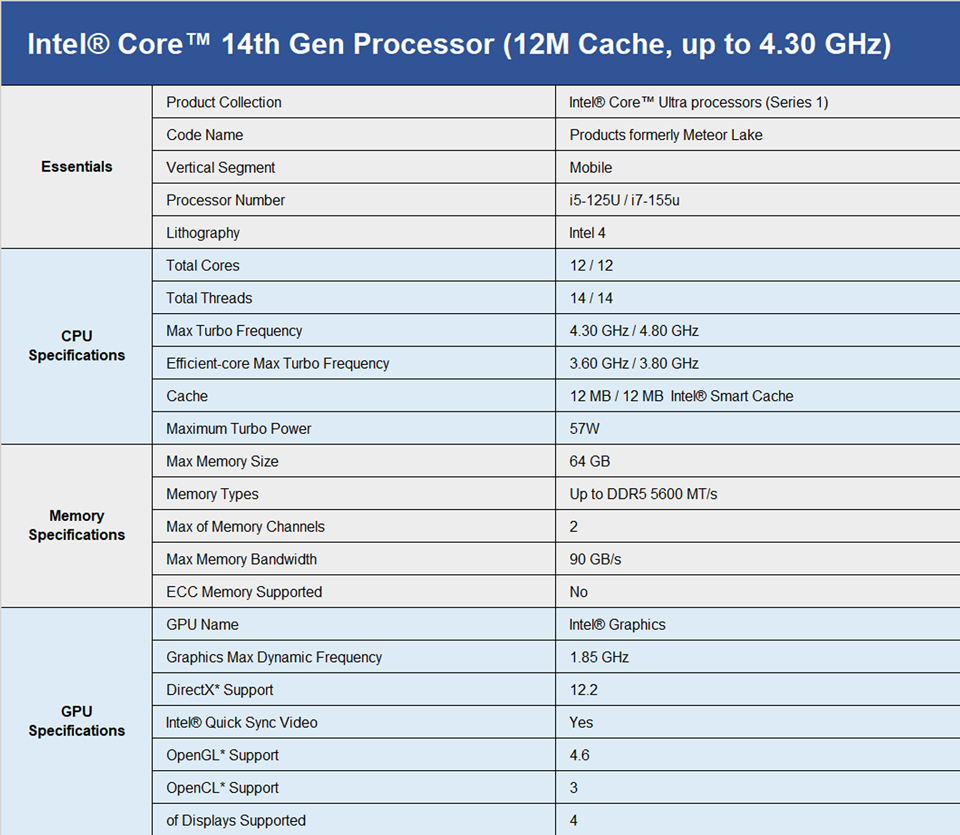Select the CPU Specifications section cell
Viewport: 960px width, 835px height.
coord(77,346)
